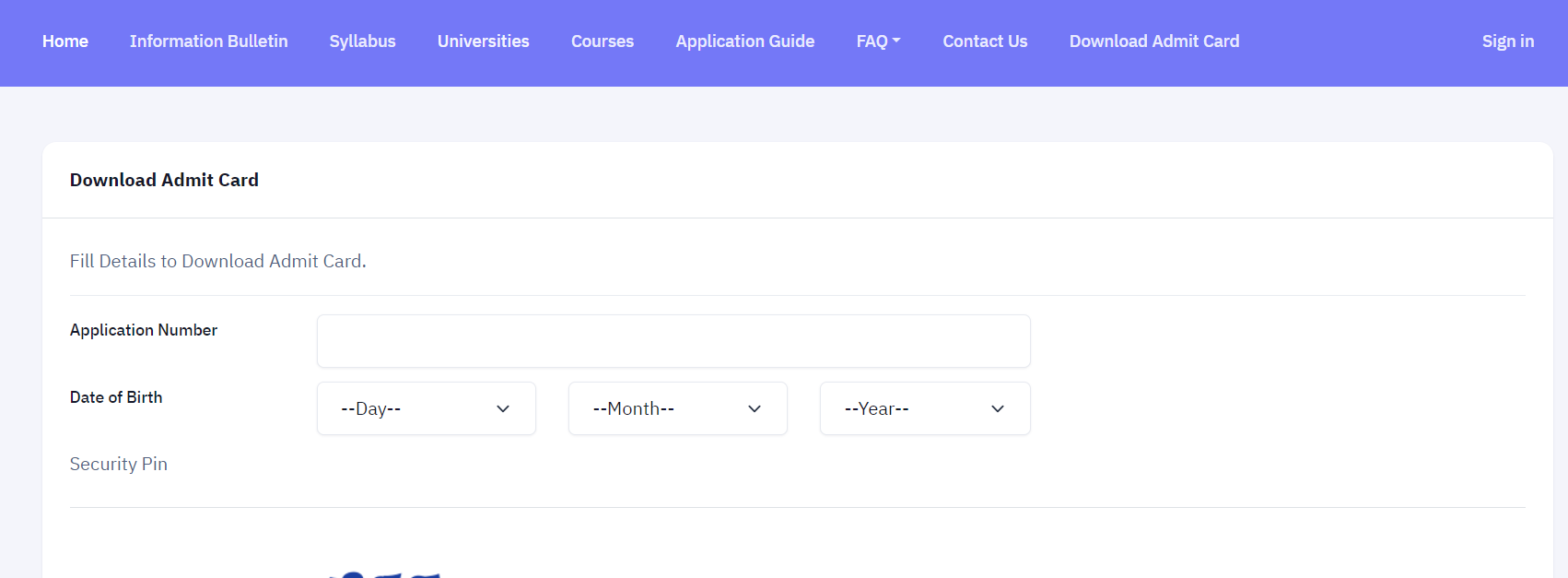Click the Sign in link

[1508, 41]
